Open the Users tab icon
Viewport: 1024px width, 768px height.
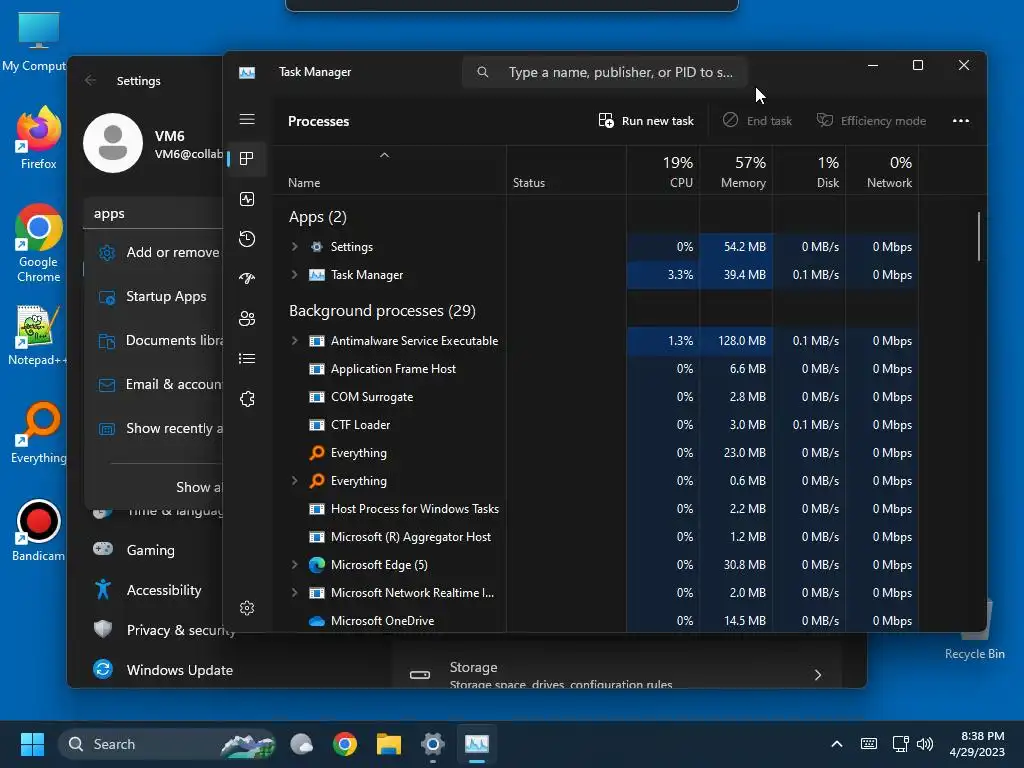point(247,319)
